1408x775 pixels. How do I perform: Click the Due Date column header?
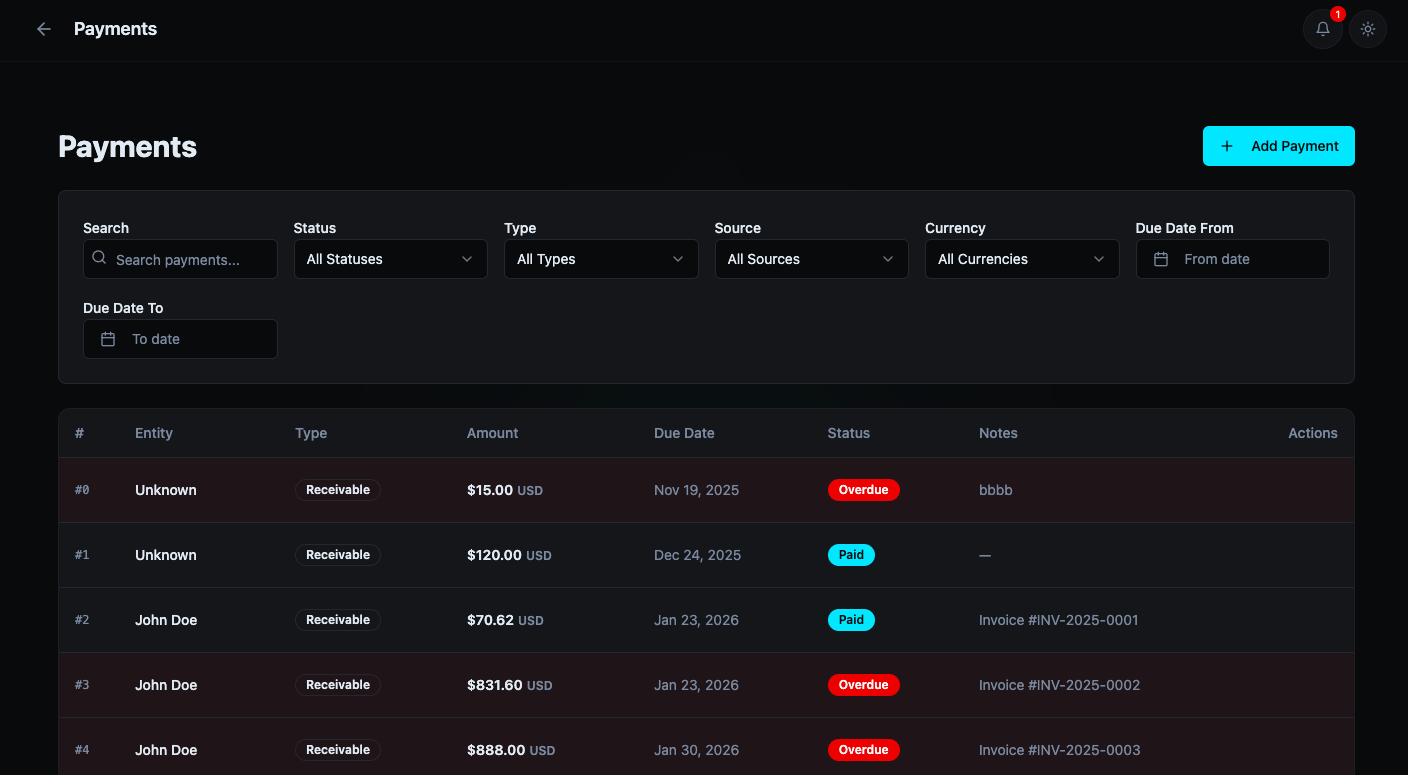(684, 433)
